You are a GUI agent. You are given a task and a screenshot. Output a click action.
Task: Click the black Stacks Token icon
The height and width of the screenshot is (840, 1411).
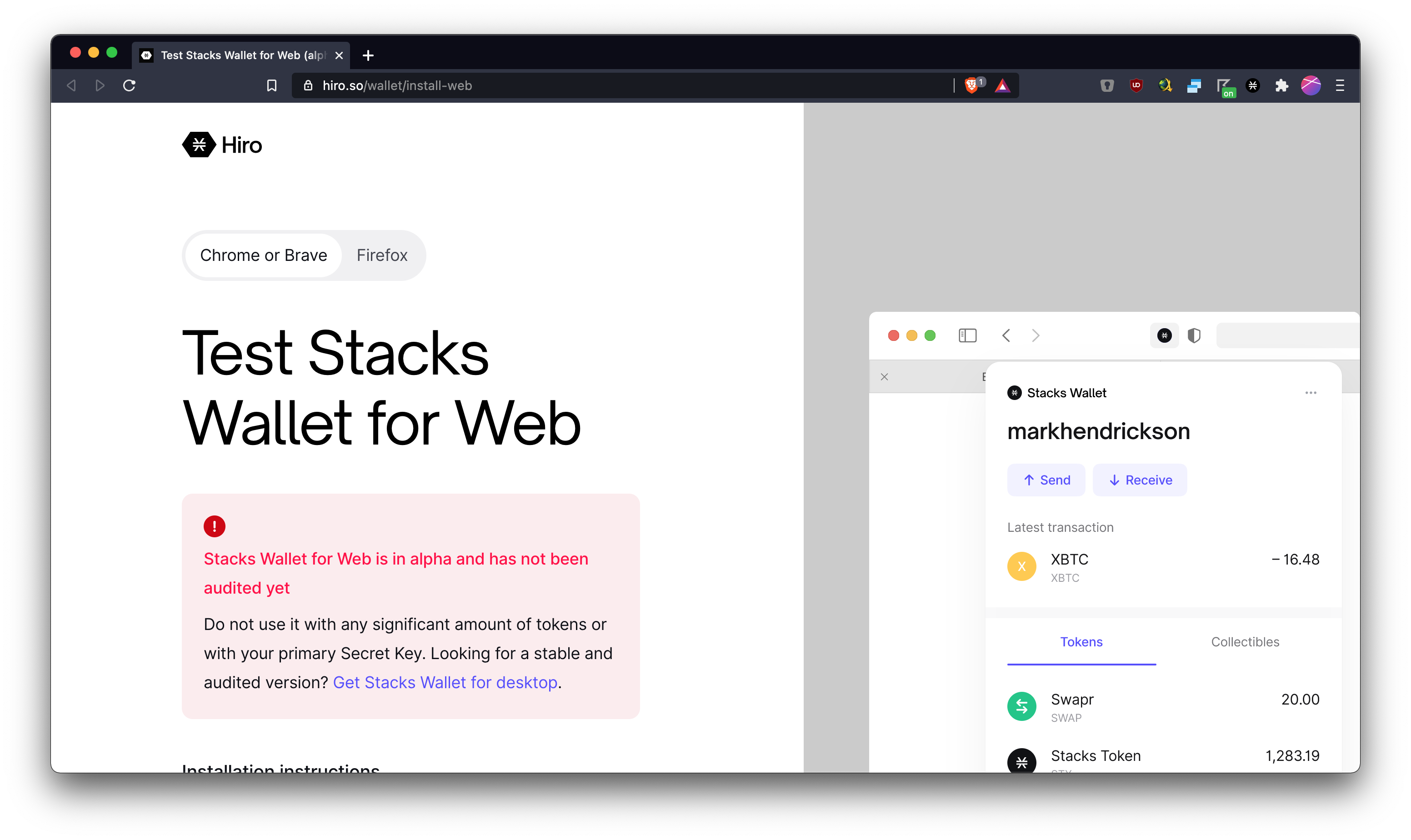coord(1021,761)
